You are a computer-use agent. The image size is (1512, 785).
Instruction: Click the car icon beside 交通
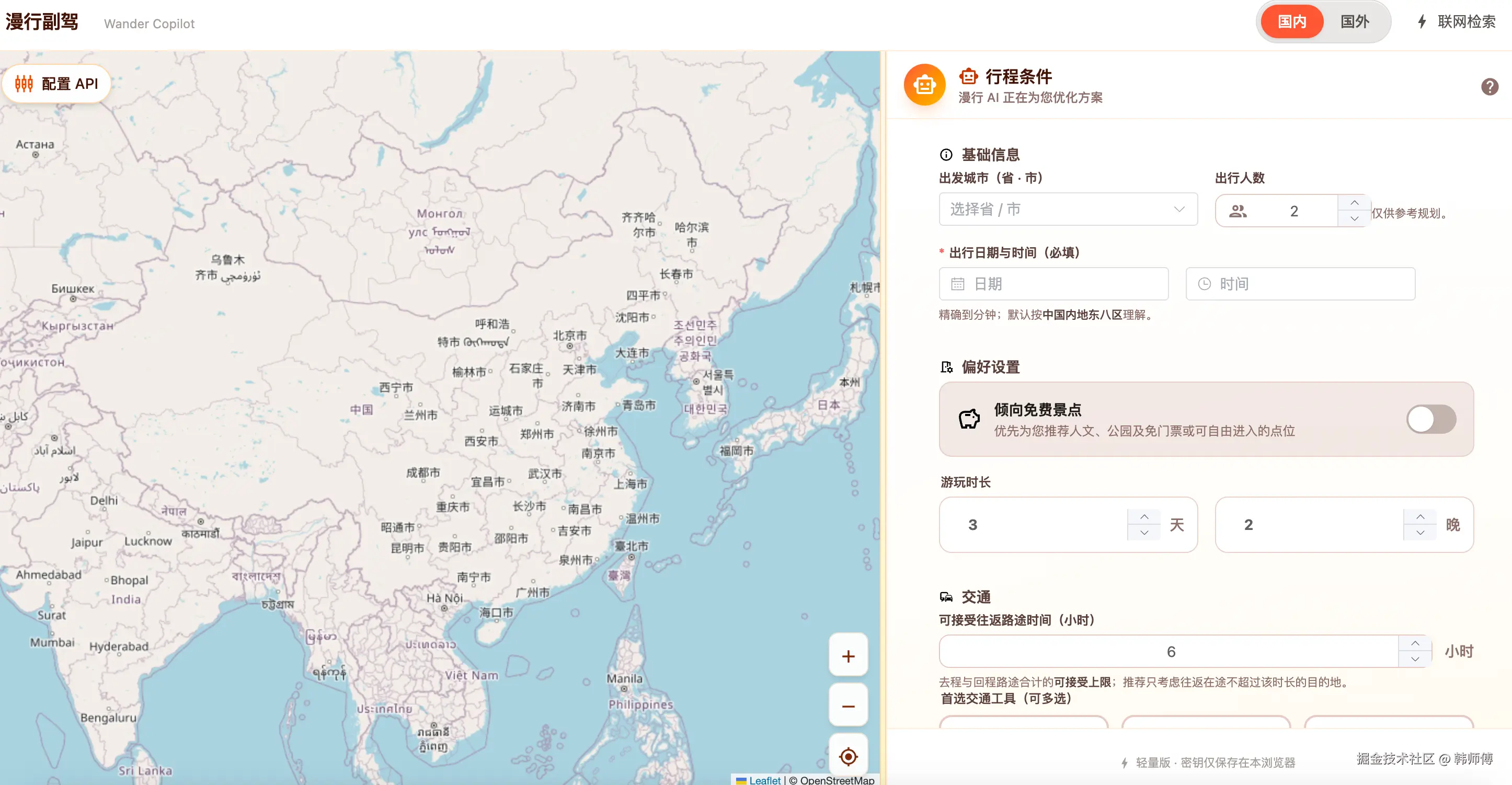[946, 597]
